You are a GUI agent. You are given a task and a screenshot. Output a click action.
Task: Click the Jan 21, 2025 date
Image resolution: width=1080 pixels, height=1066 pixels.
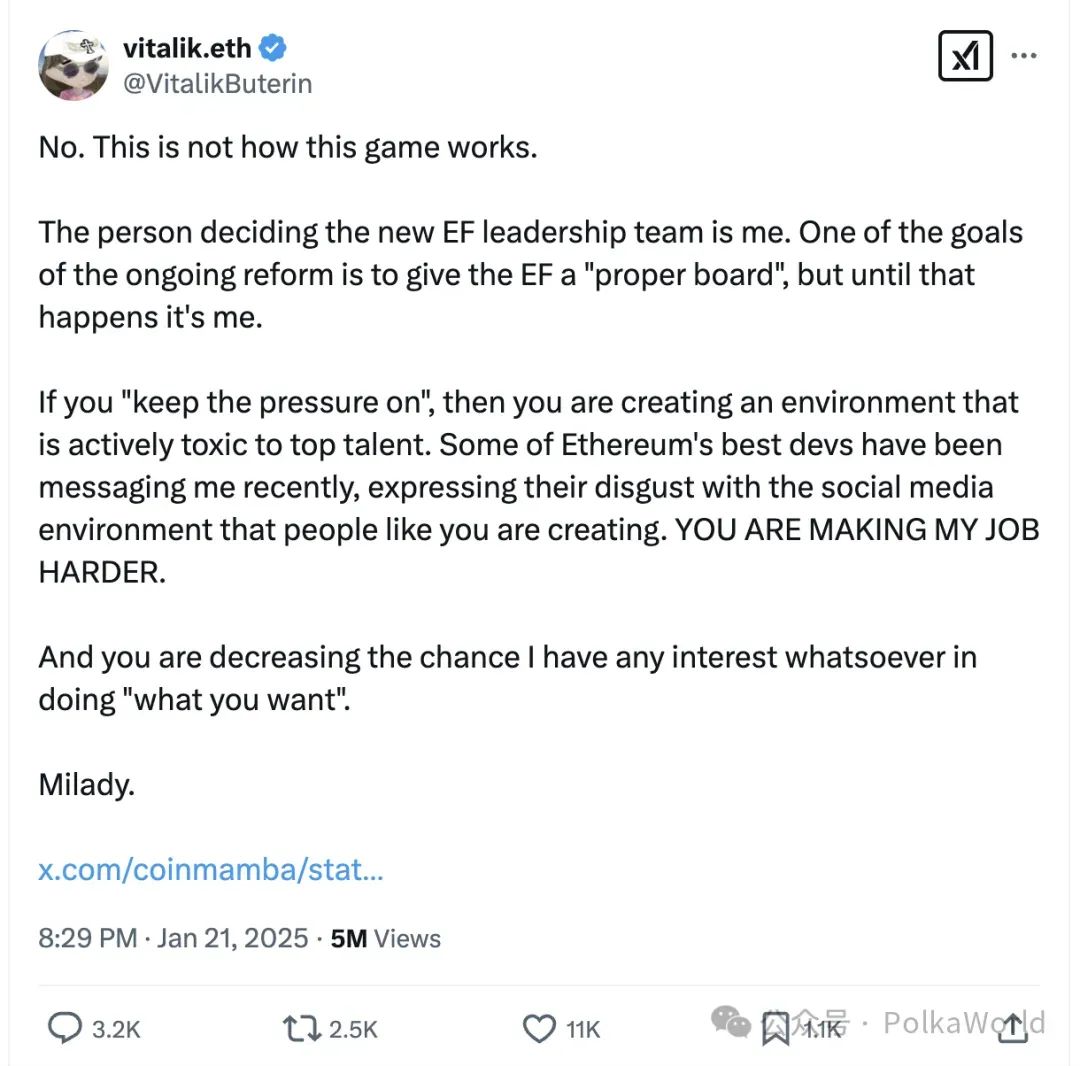point(232,938)
